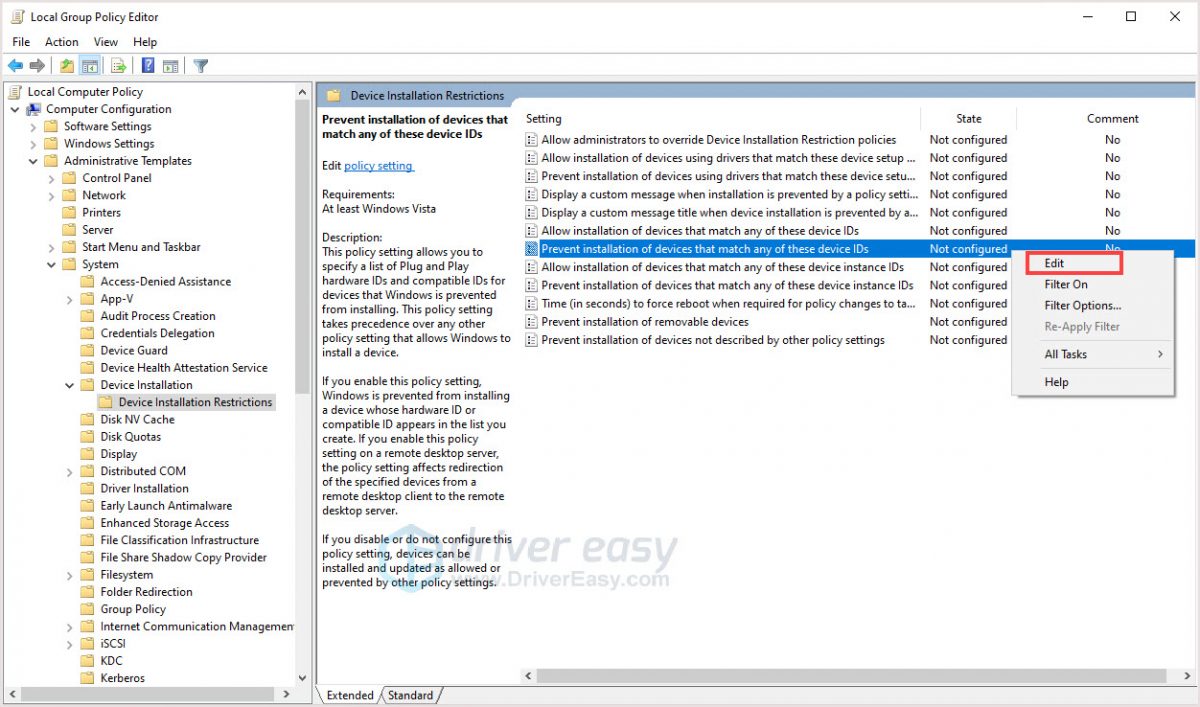This screenshot has height=707, width=1200.
Task: Open Help using the question mark icon
Action: click(x=146, y=65)
